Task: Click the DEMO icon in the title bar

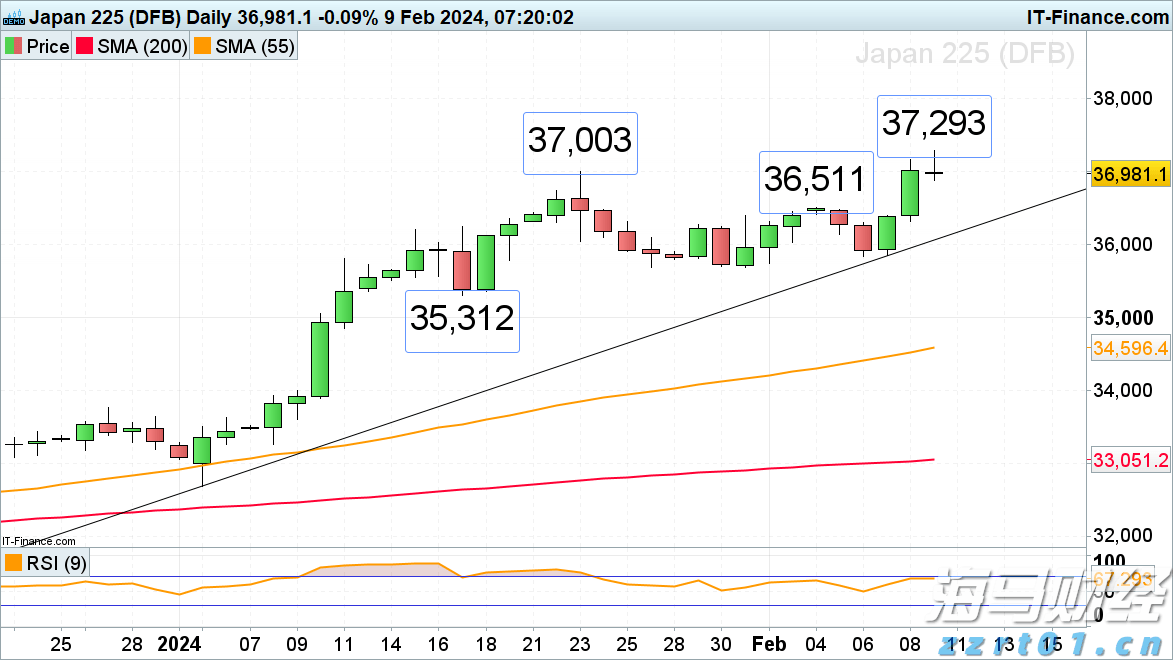Action: pyautogui.click(x=14, y=17)
